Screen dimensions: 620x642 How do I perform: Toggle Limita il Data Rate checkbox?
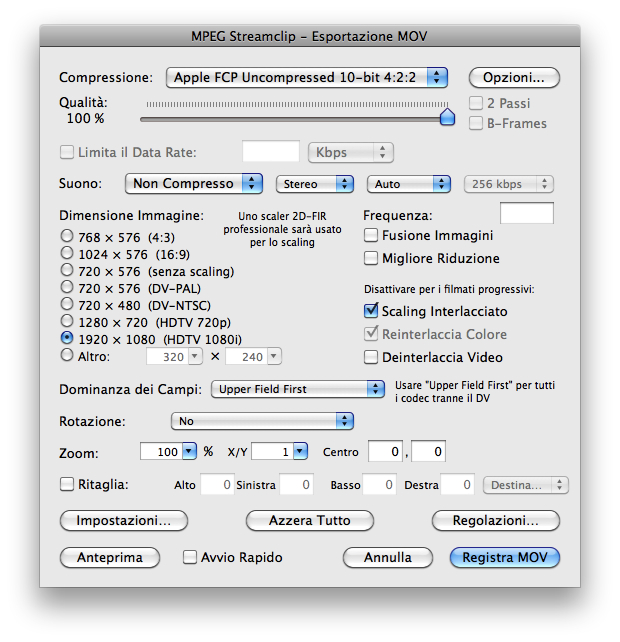tap(67, 152)
